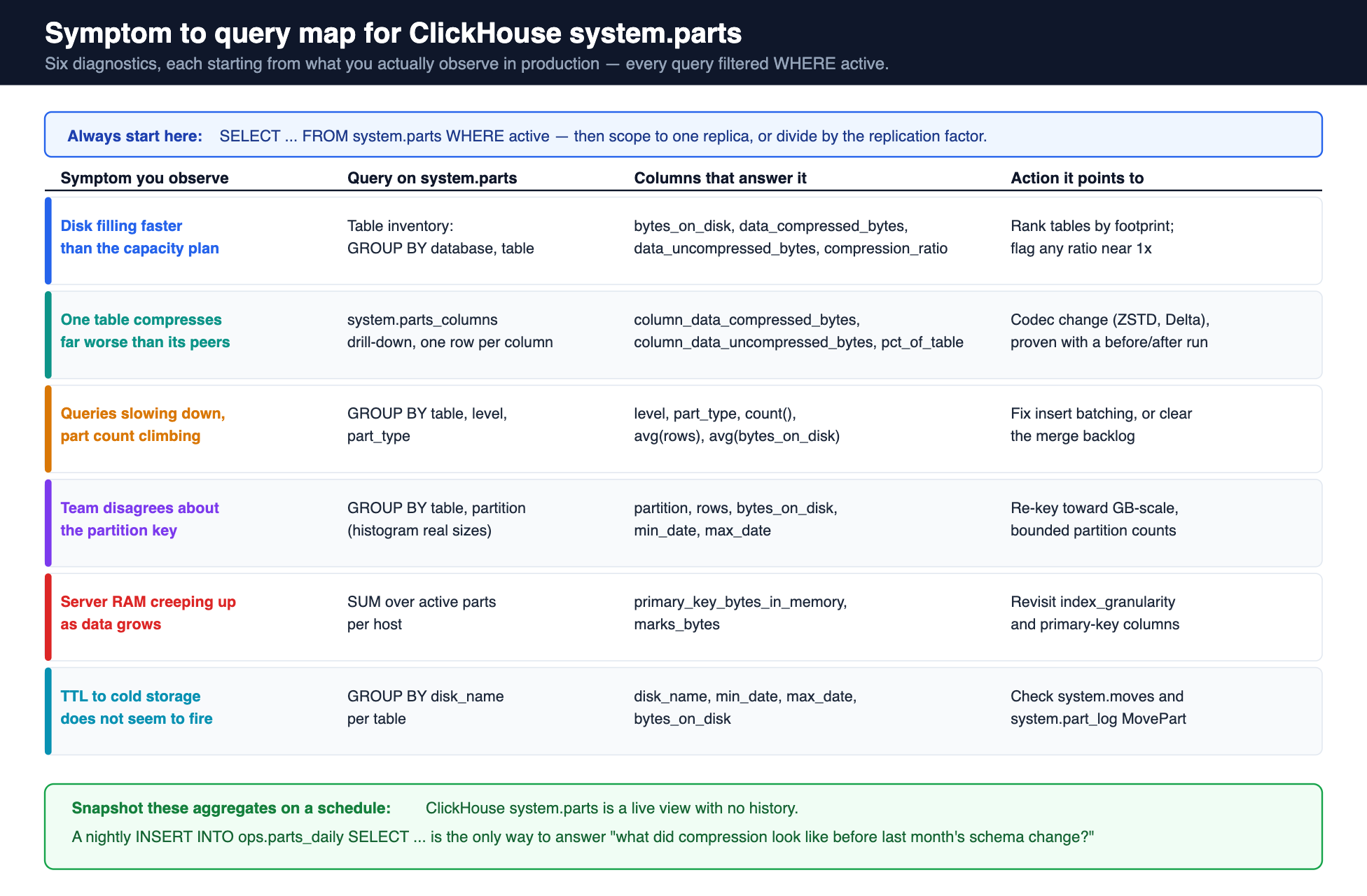1367x896 pixels.
Task: Click the 'disk_name, min_date, max_date' columns cell
Action: pos(745,707)
